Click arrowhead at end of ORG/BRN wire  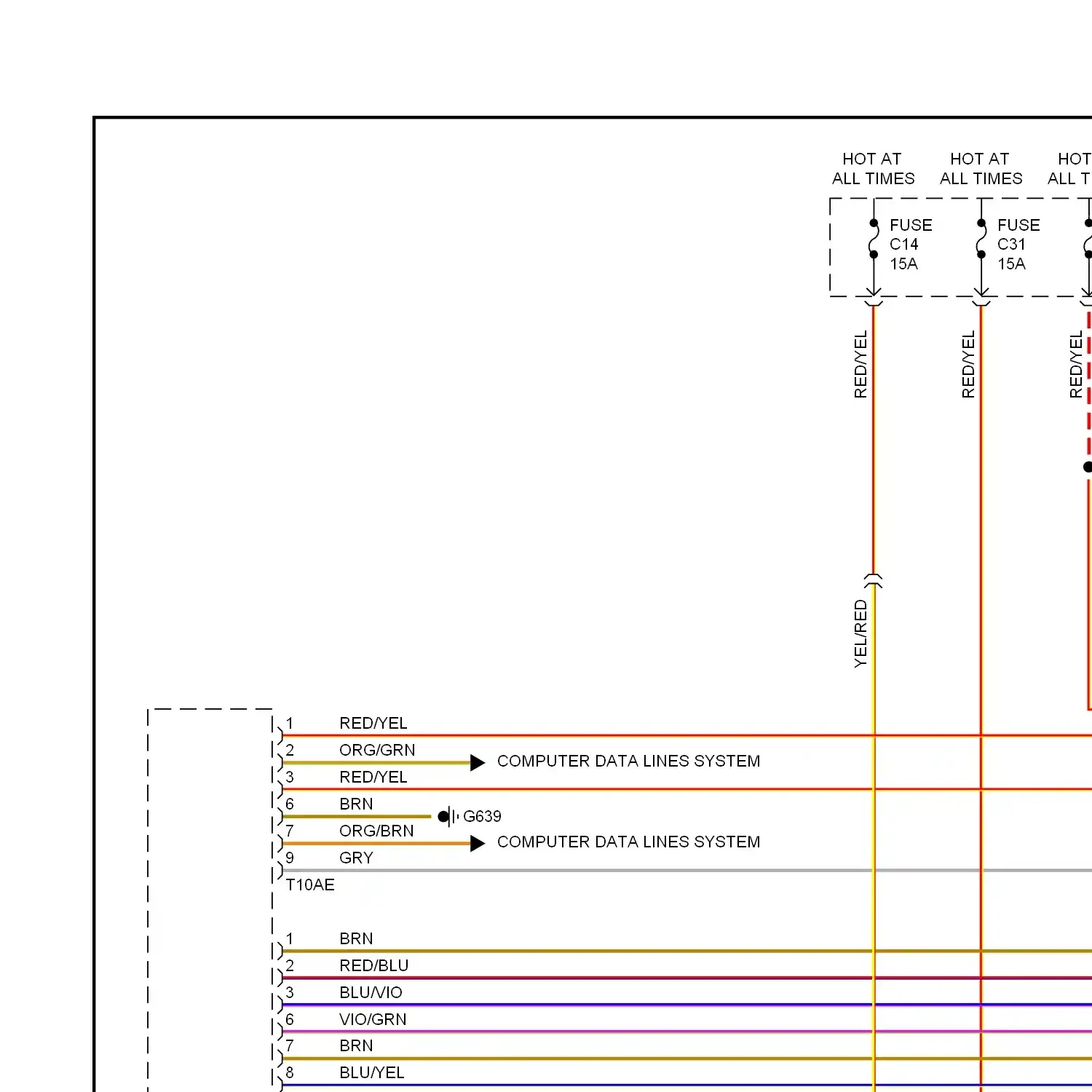tap(478, 843)
